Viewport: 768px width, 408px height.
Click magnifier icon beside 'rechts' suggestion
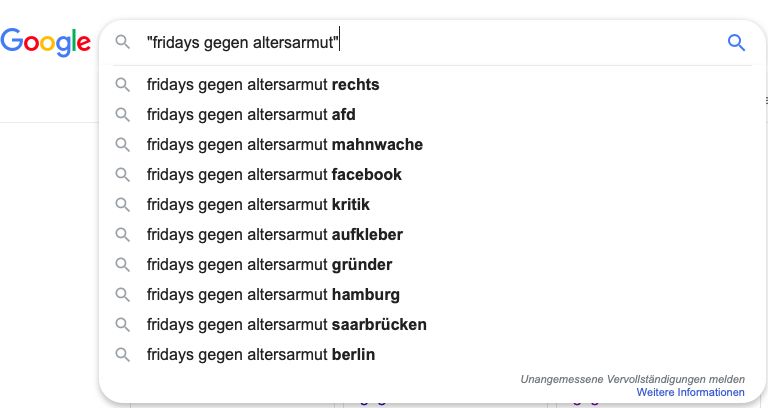pyautogui.click(x=123, y=85)
